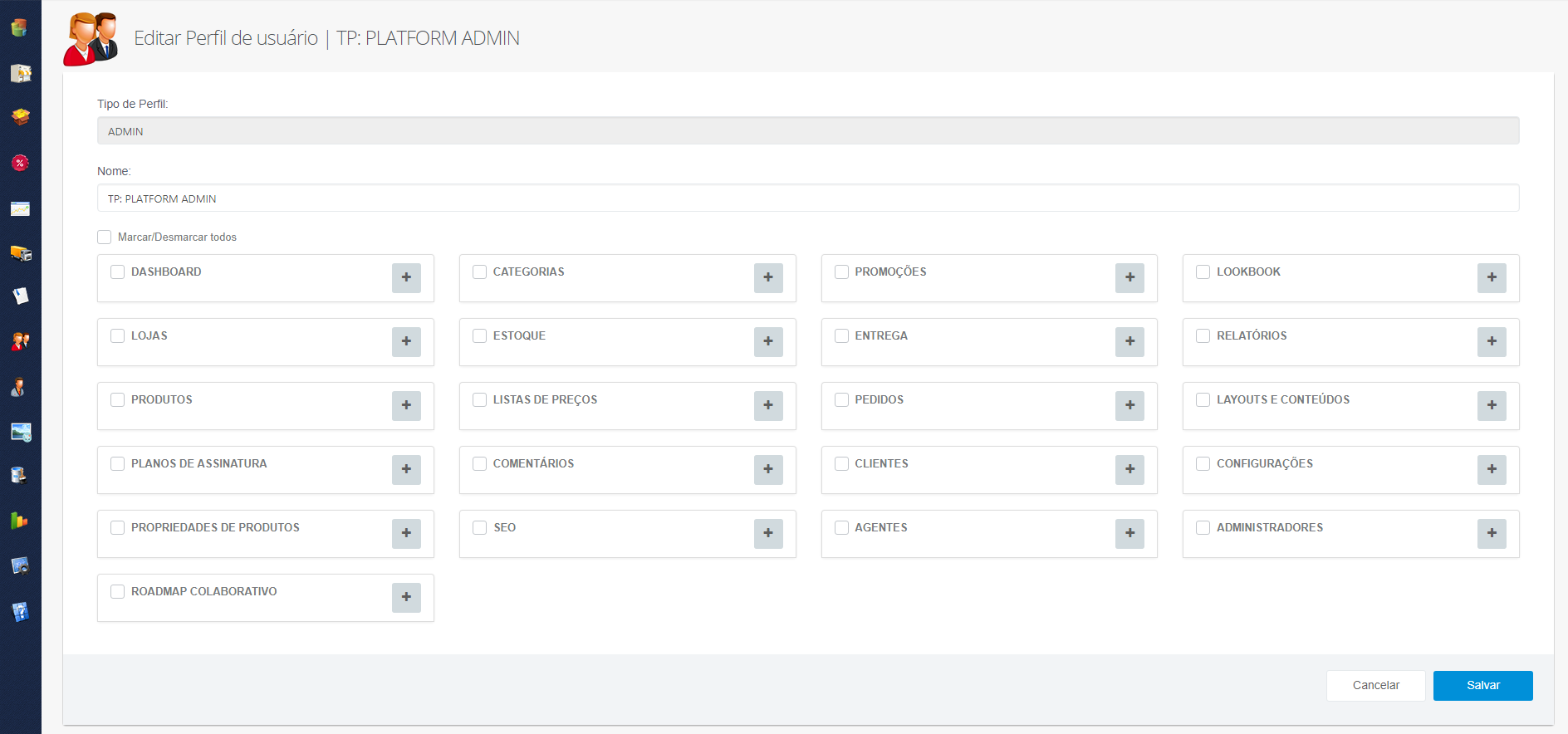Screen dimensions: 1568x734
Task: Open the bar chart reports icon
Action: point(20,521)
